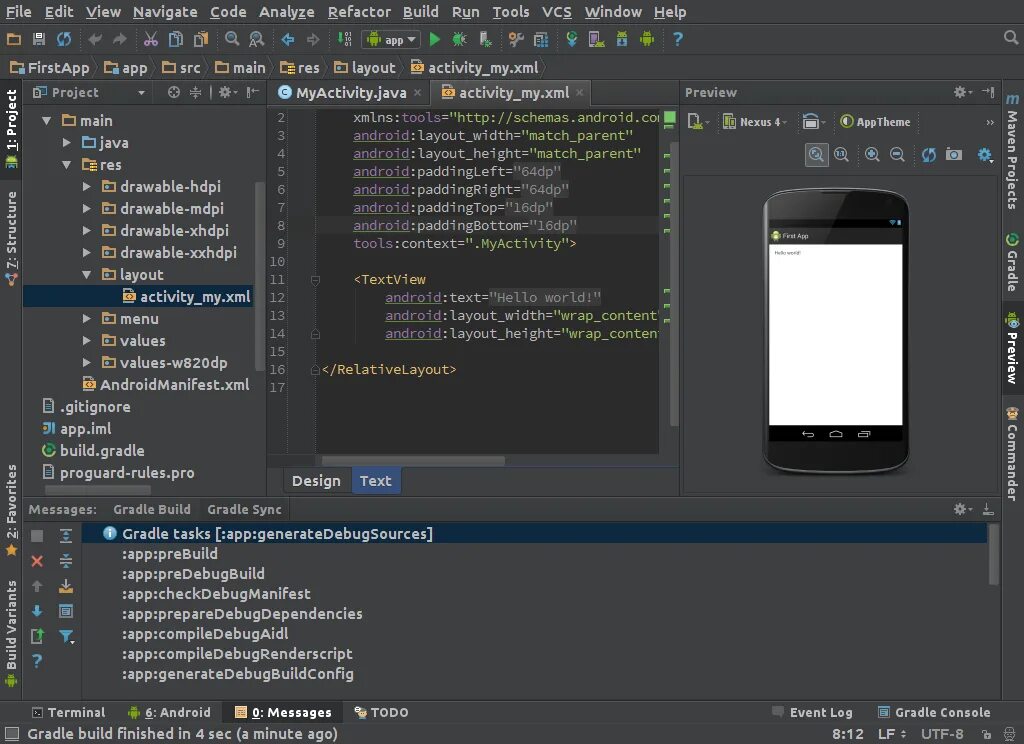Run the app with green play button
This screenshot has width=1024, height=744.
pyautogui.click(x=434, y=39)
